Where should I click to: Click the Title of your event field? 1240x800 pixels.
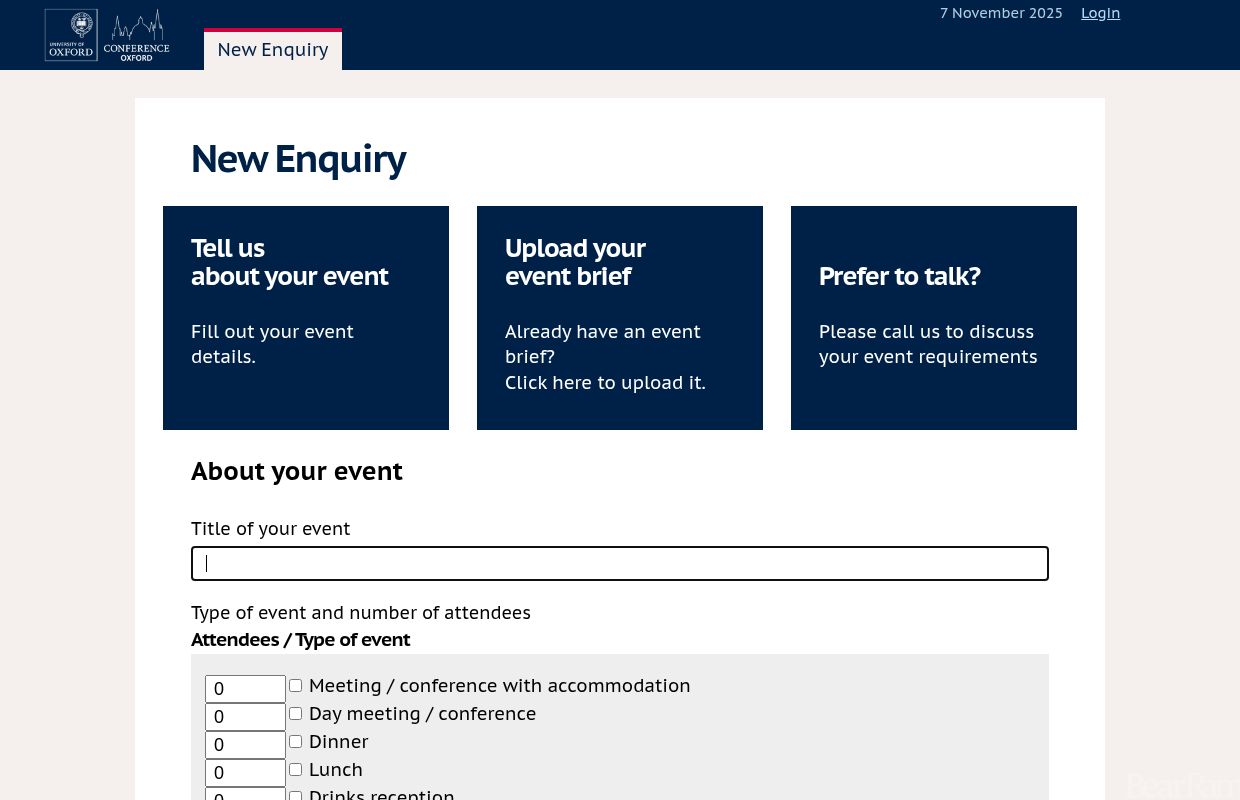tap(619, 563)
